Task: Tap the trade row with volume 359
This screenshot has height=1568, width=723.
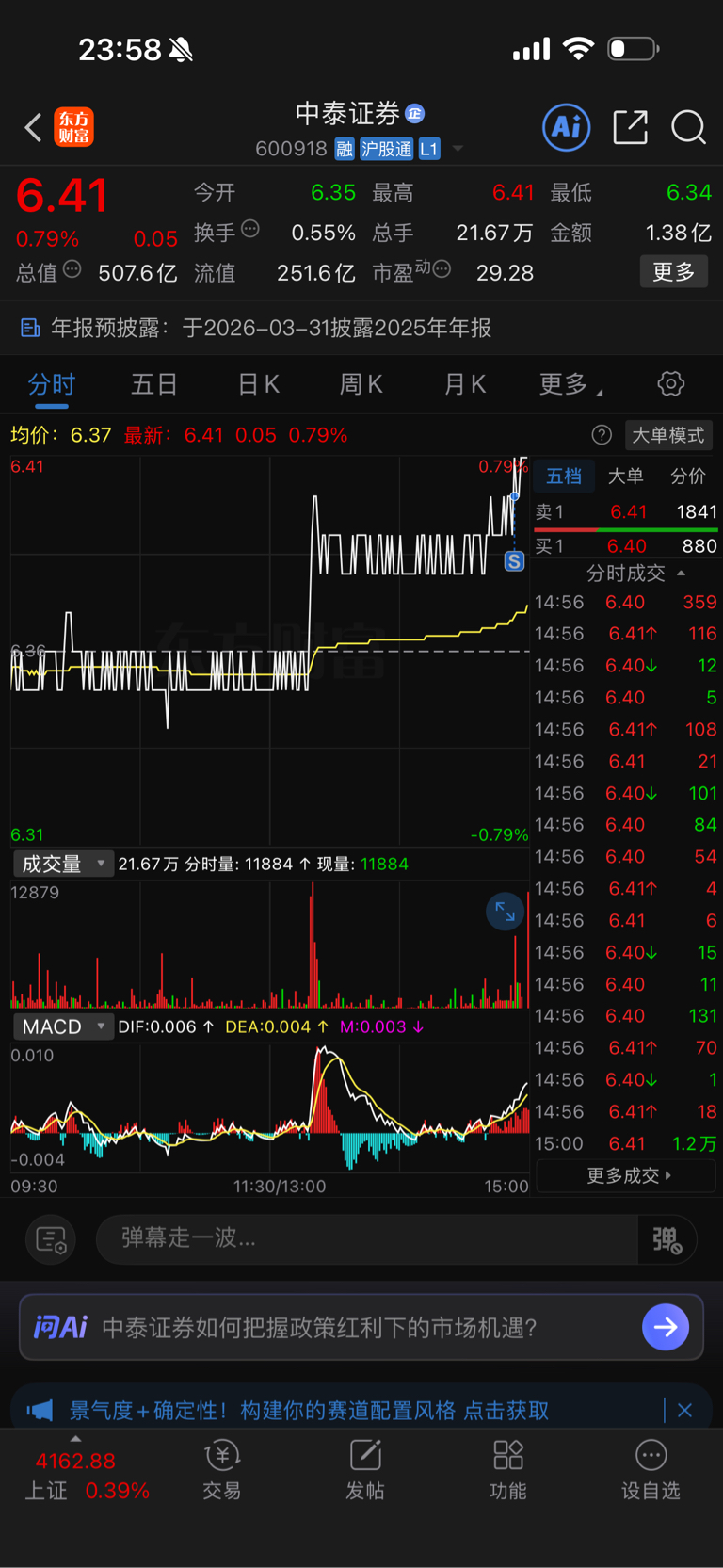Action: [626, 602]
